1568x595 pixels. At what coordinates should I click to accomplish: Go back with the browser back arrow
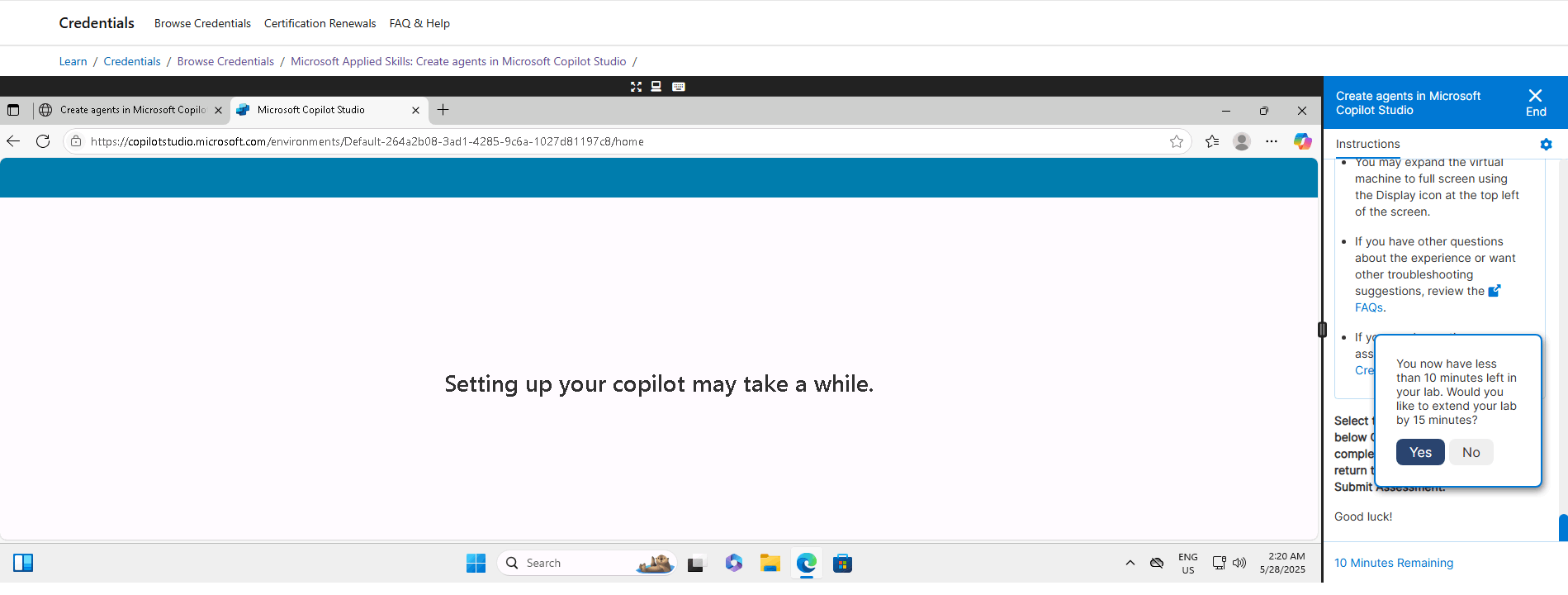tap(13, 141)
